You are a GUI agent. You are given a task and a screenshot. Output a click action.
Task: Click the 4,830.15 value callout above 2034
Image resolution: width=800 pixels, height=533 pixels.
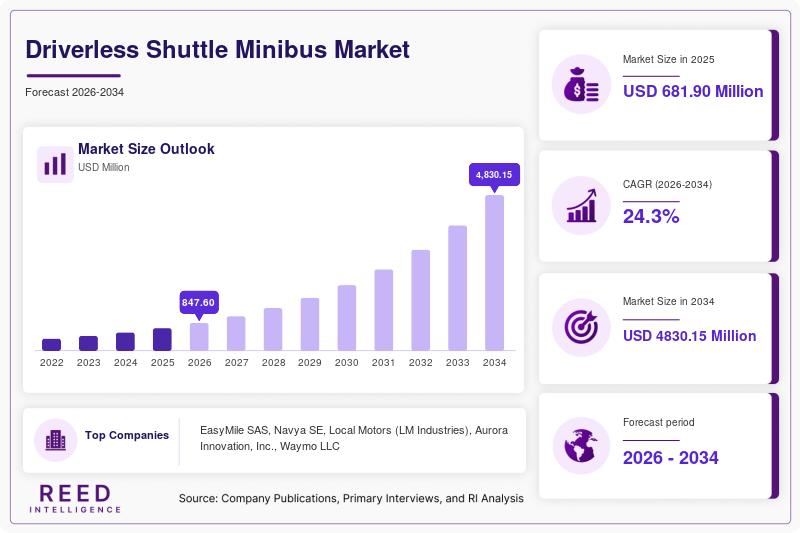coord(494,174)
